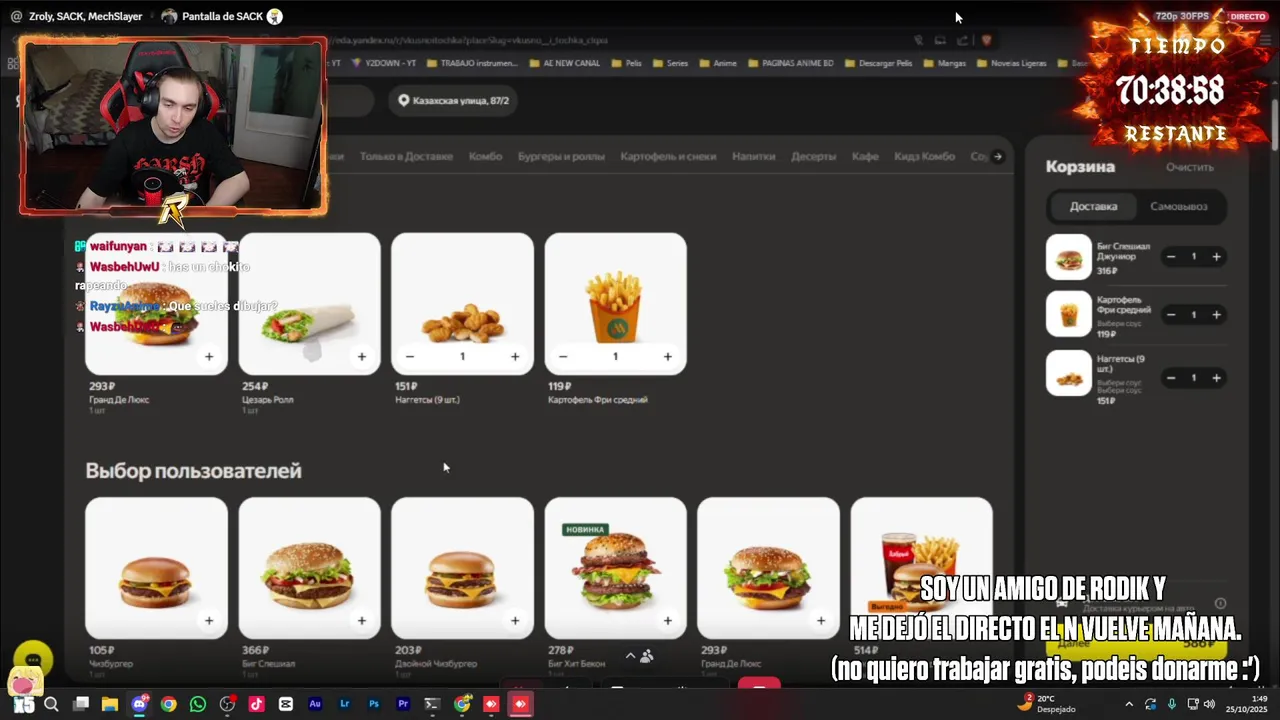Launch CapCut from the taskbar

click(x=285, y=704)
